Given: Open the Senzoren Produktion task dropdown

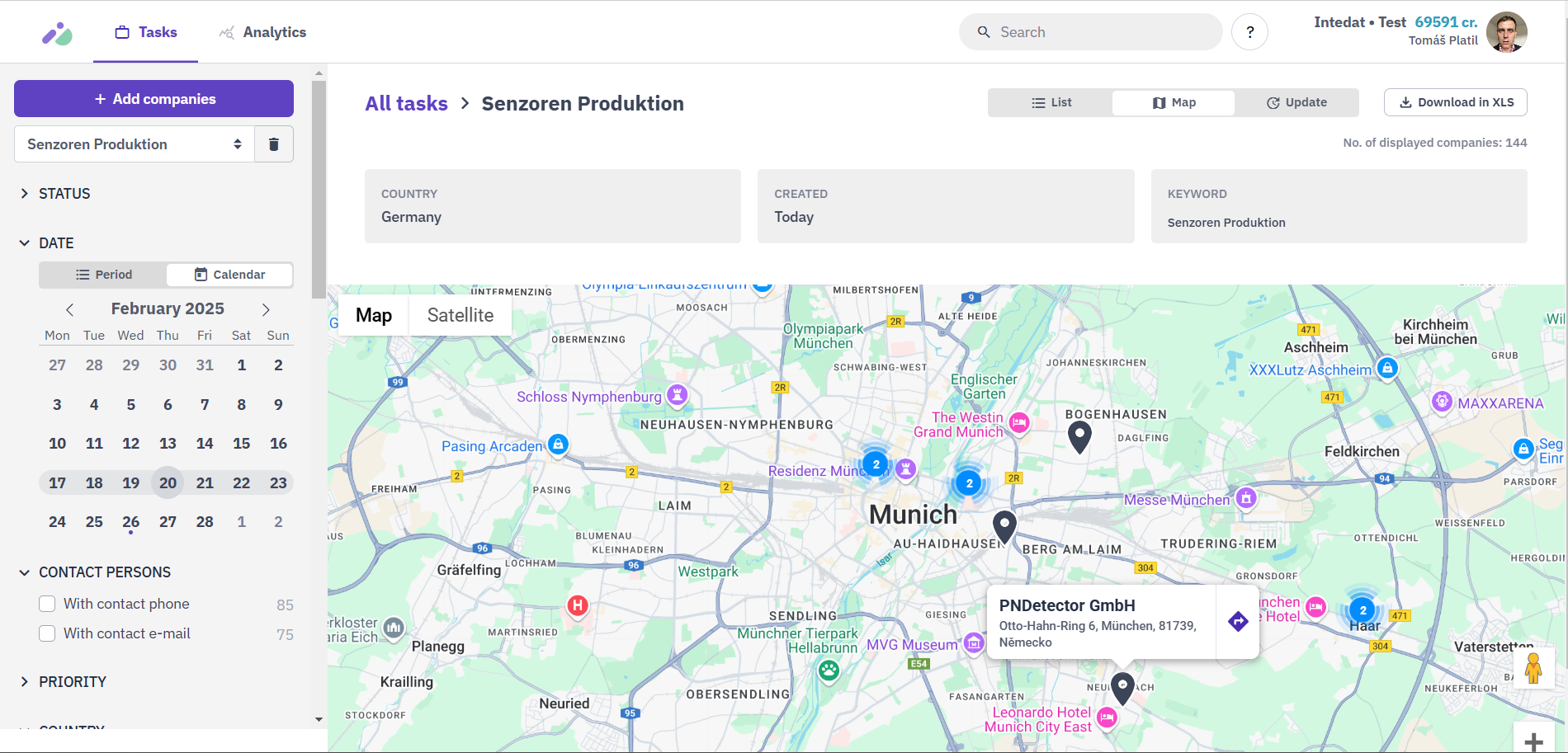Looking at the screenshot, I should tap(135, 144).
